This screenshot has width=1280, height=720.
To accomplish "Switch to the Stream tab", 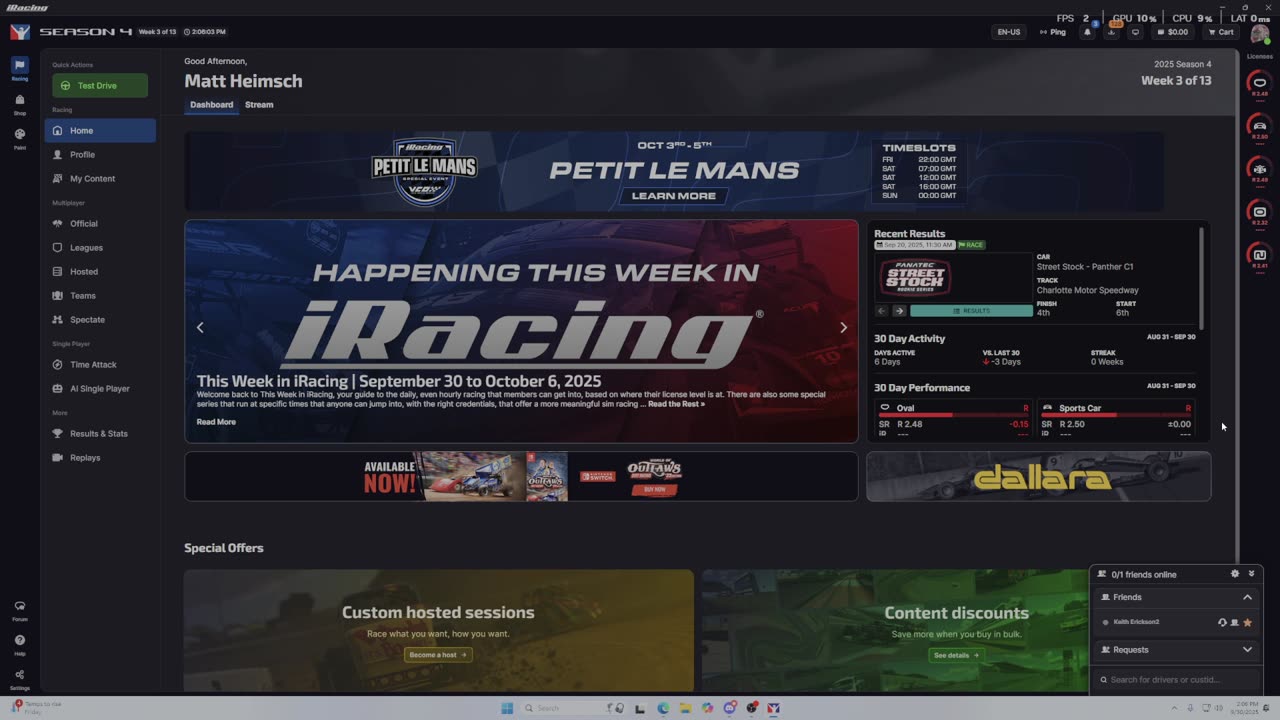I will pyautogui.click(x=259, y=104).
